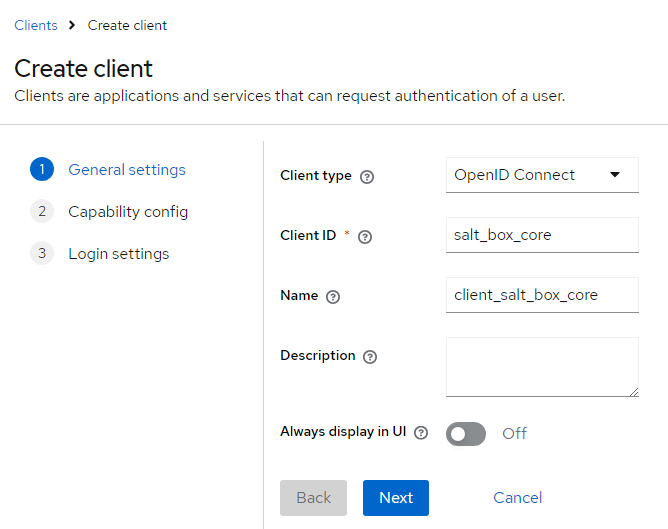Focus the Name input field
The width and height of the screenshot is (668, 529).
tap(542, 295)
